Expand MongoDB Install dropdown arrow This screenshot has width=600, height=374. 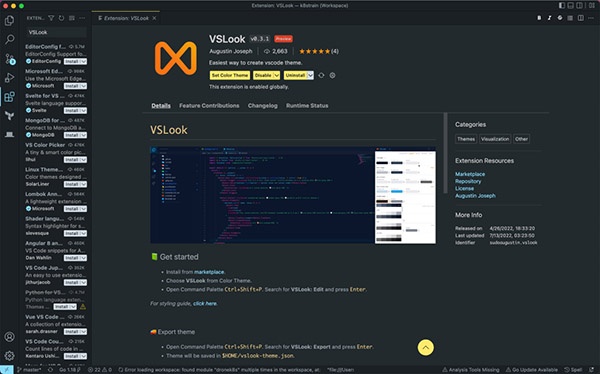[83, 135]
